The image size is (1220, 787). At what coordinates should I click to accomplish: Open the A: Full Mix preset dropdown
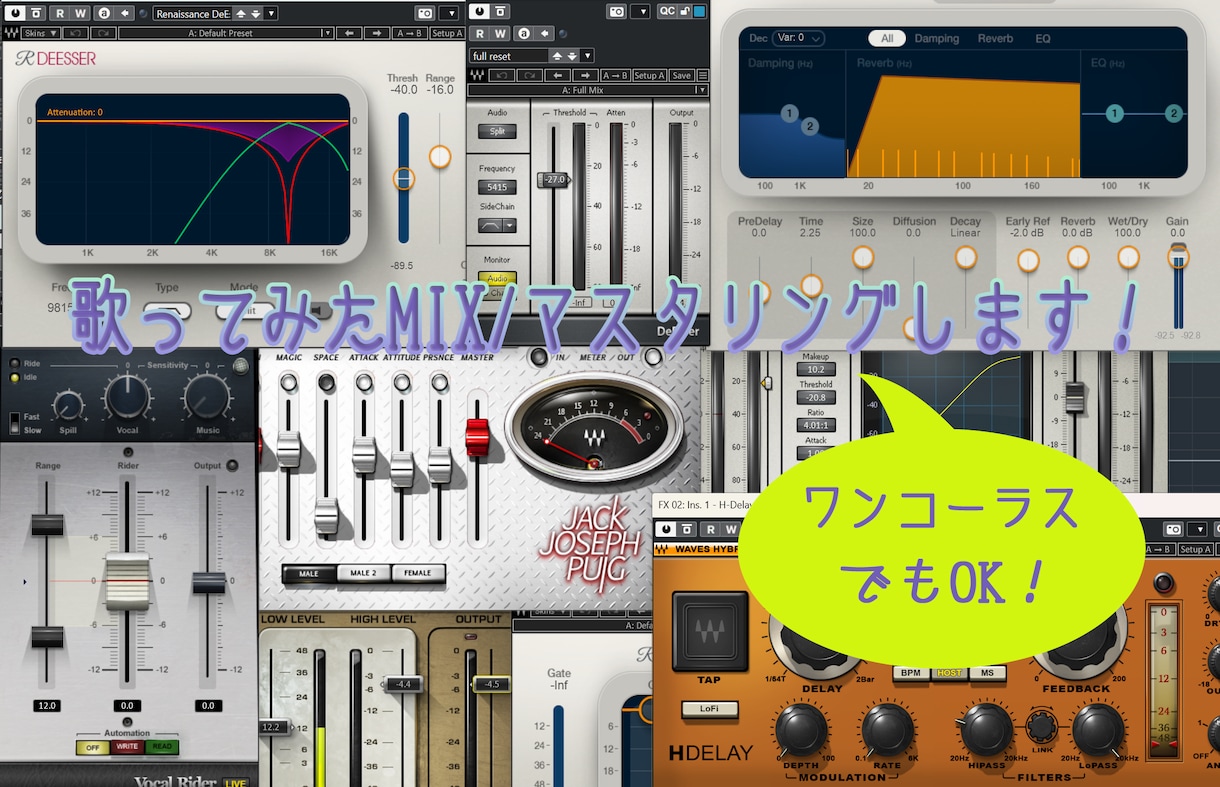(x=589, y=90)
